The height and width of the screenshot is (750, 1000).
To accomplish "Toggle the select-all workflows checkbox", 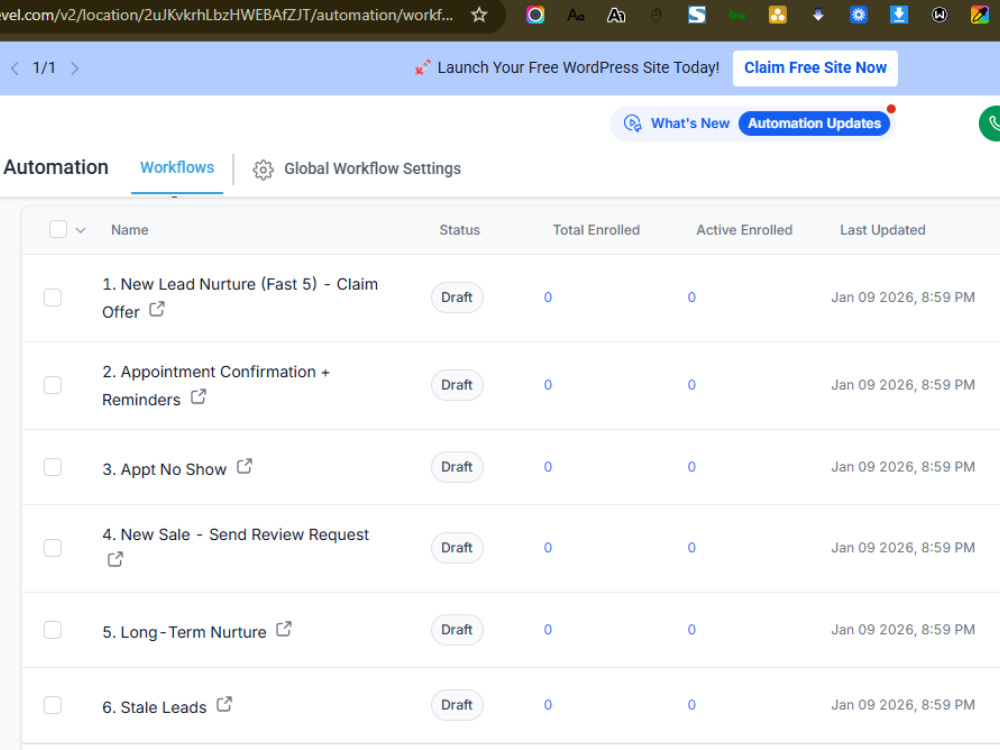I will (58, 229).
